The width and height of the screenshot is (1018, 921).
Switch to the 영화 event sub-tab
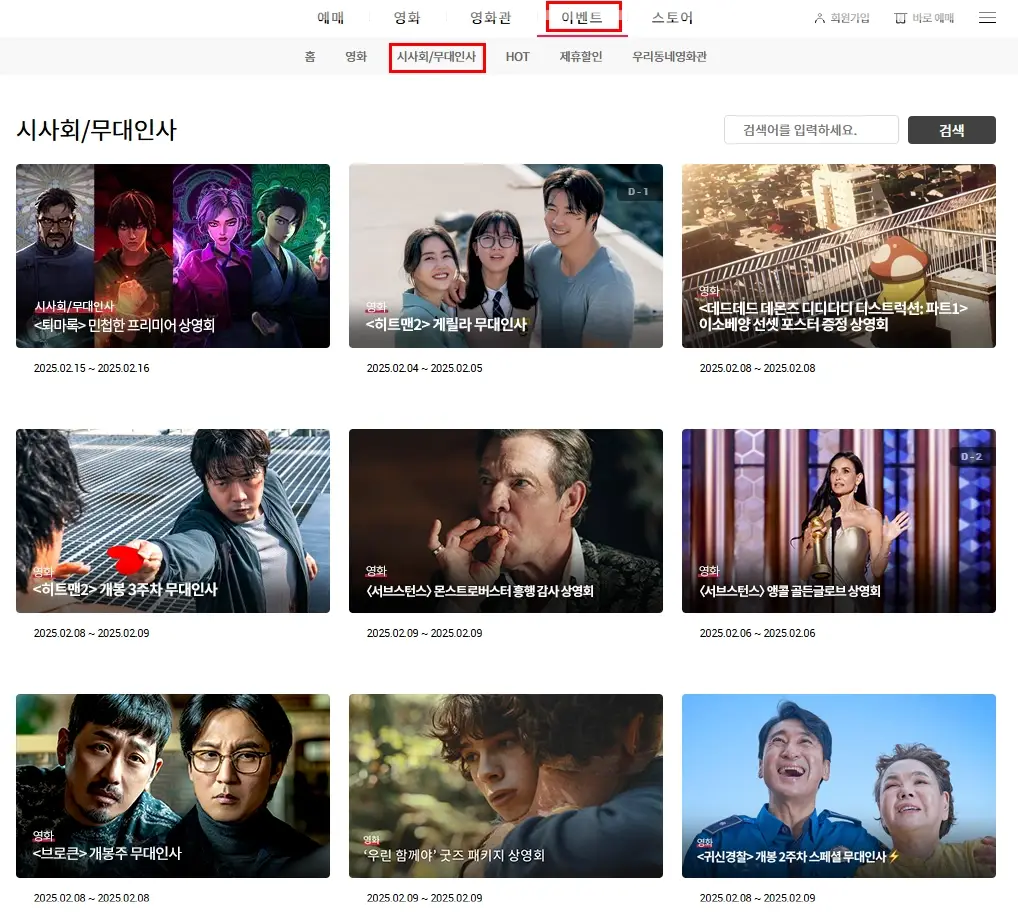pyautogui.click(x=356, y=56)
